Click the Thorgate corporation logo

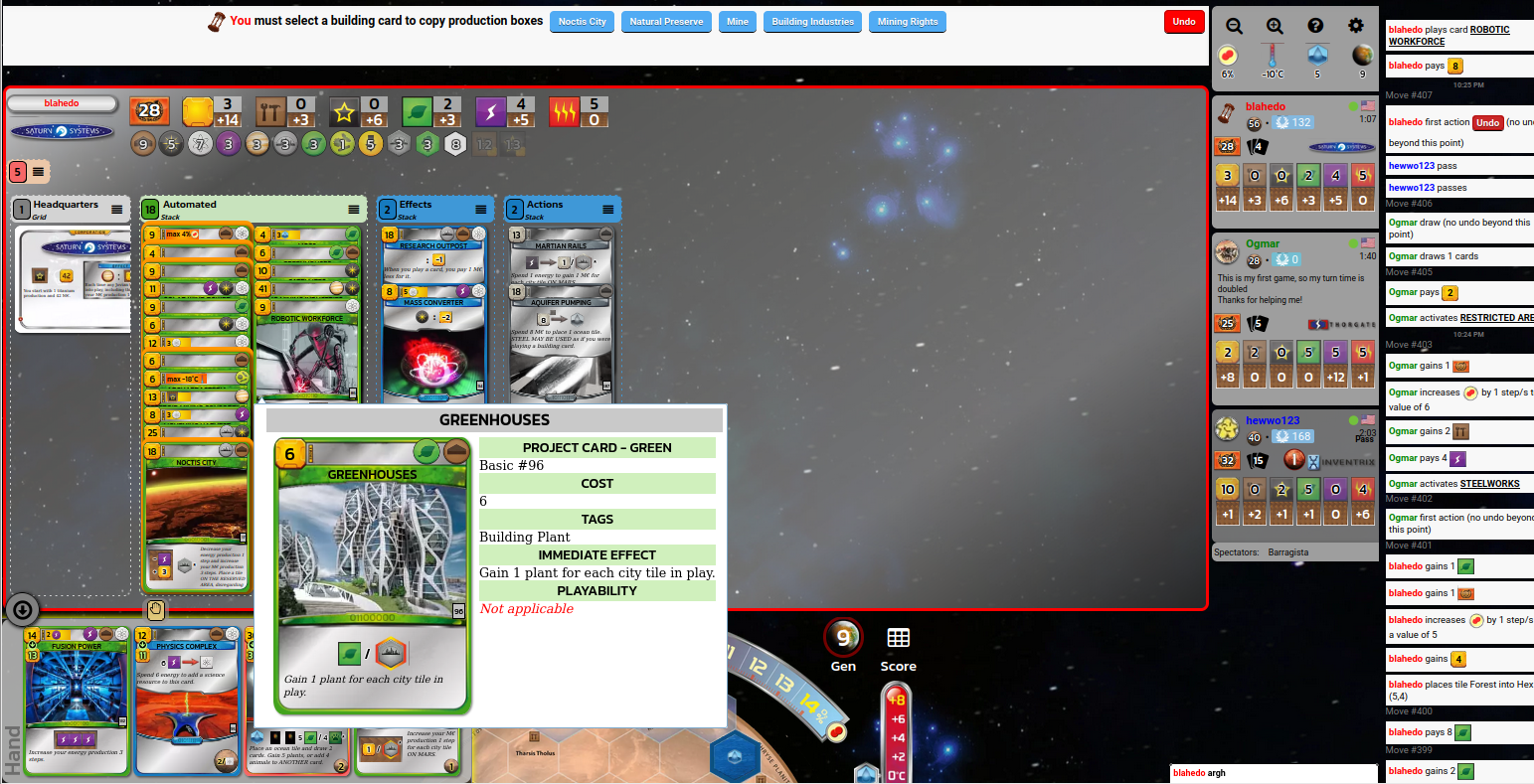pos(1341,324)
